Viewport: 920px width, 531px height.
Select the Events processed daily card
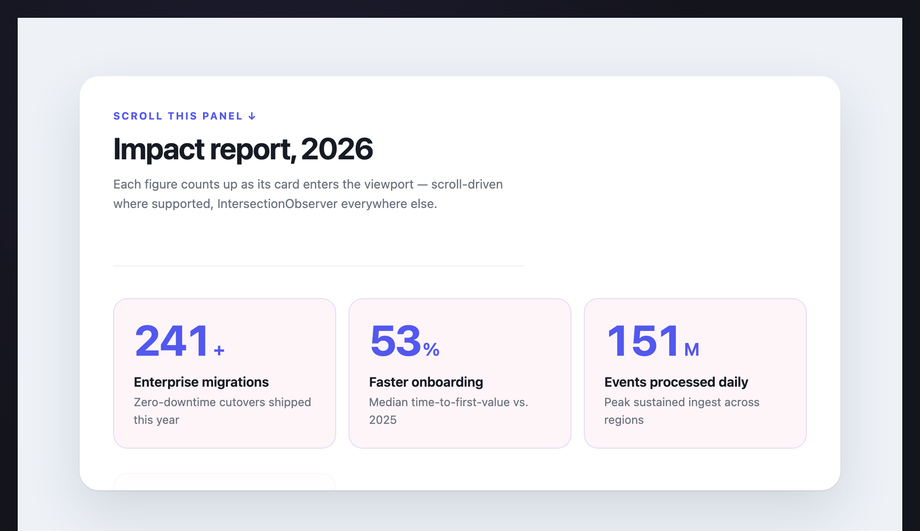(x=695, y=373)
